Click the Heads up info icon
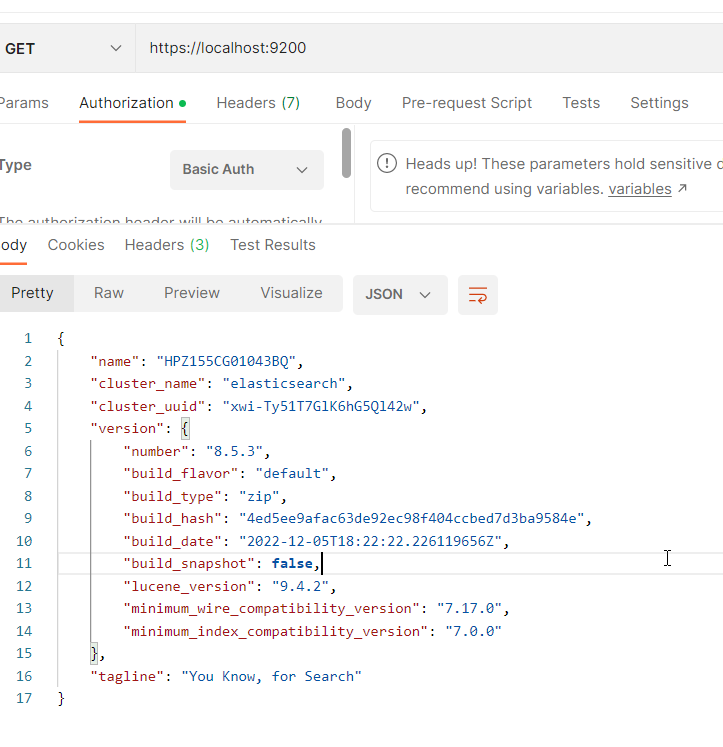 [387, 164]
